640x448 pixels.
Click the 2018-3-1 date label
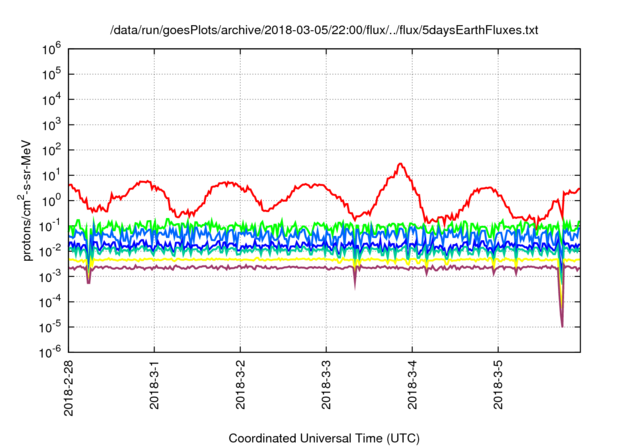pos(154,384)
